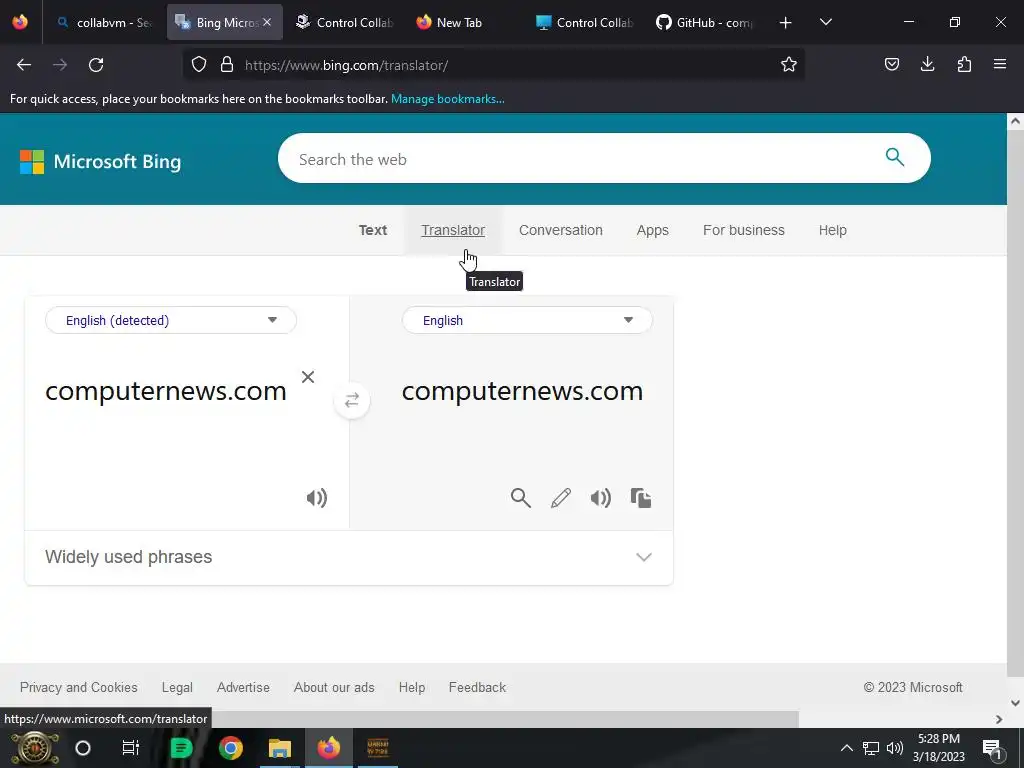
Task: Switch to first Control Collab tab
Action: [344, 22]
